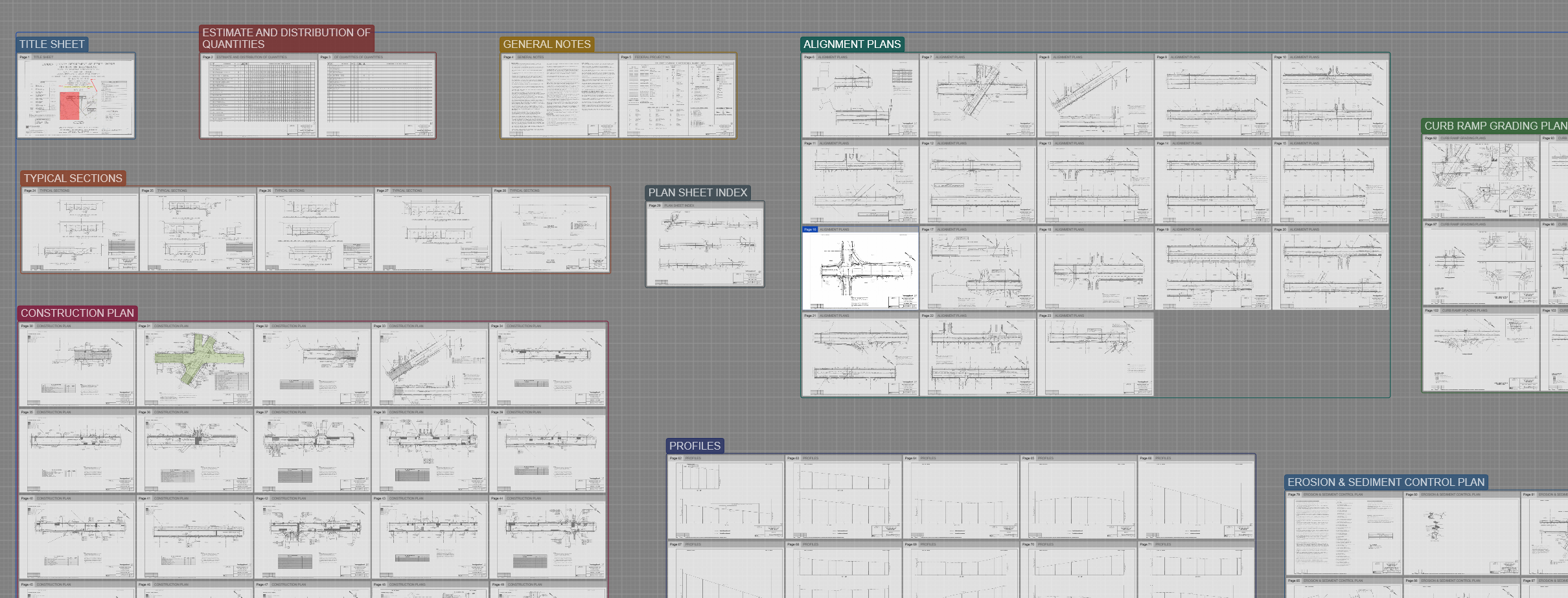Select the EROSION & SEDIMENT CONTROL PLAN label

pyautogui.click(x=1386, y=482)
